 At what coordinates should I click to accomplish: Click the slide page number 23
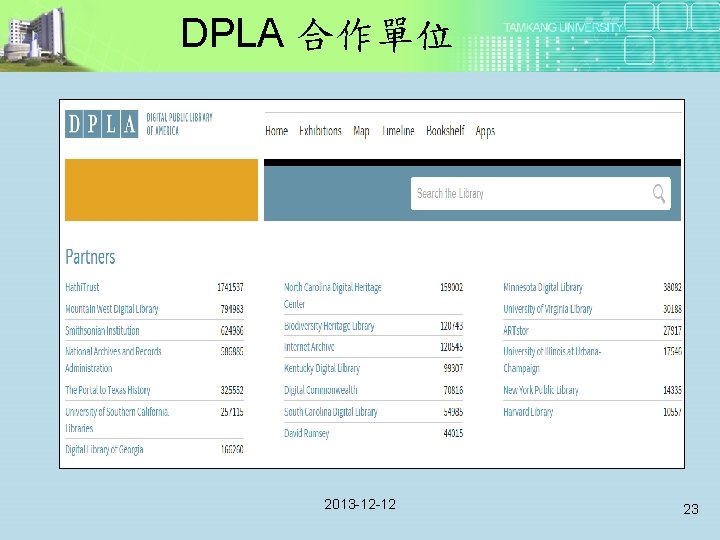tap(691, 509)
